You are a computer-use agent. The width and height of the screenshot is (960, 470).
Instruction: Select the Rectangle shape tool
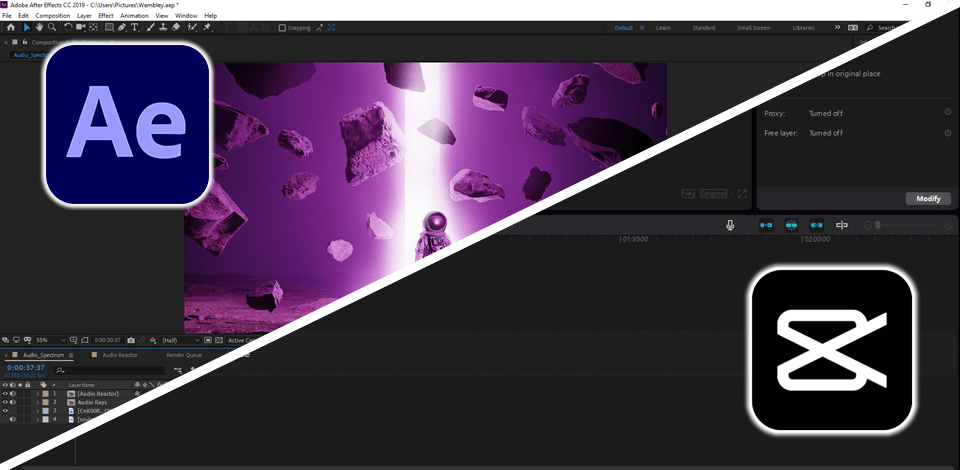click(109, 28)
